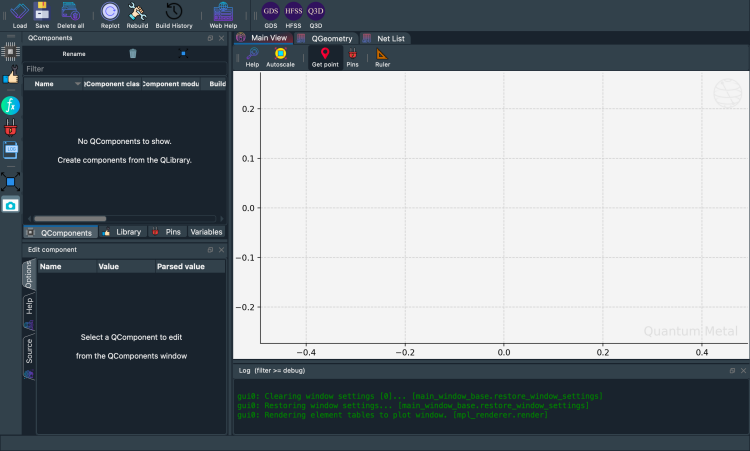The height and width of the screenshot is (451, 750).
Task: Float the Log panel
Action: (732, 371)
